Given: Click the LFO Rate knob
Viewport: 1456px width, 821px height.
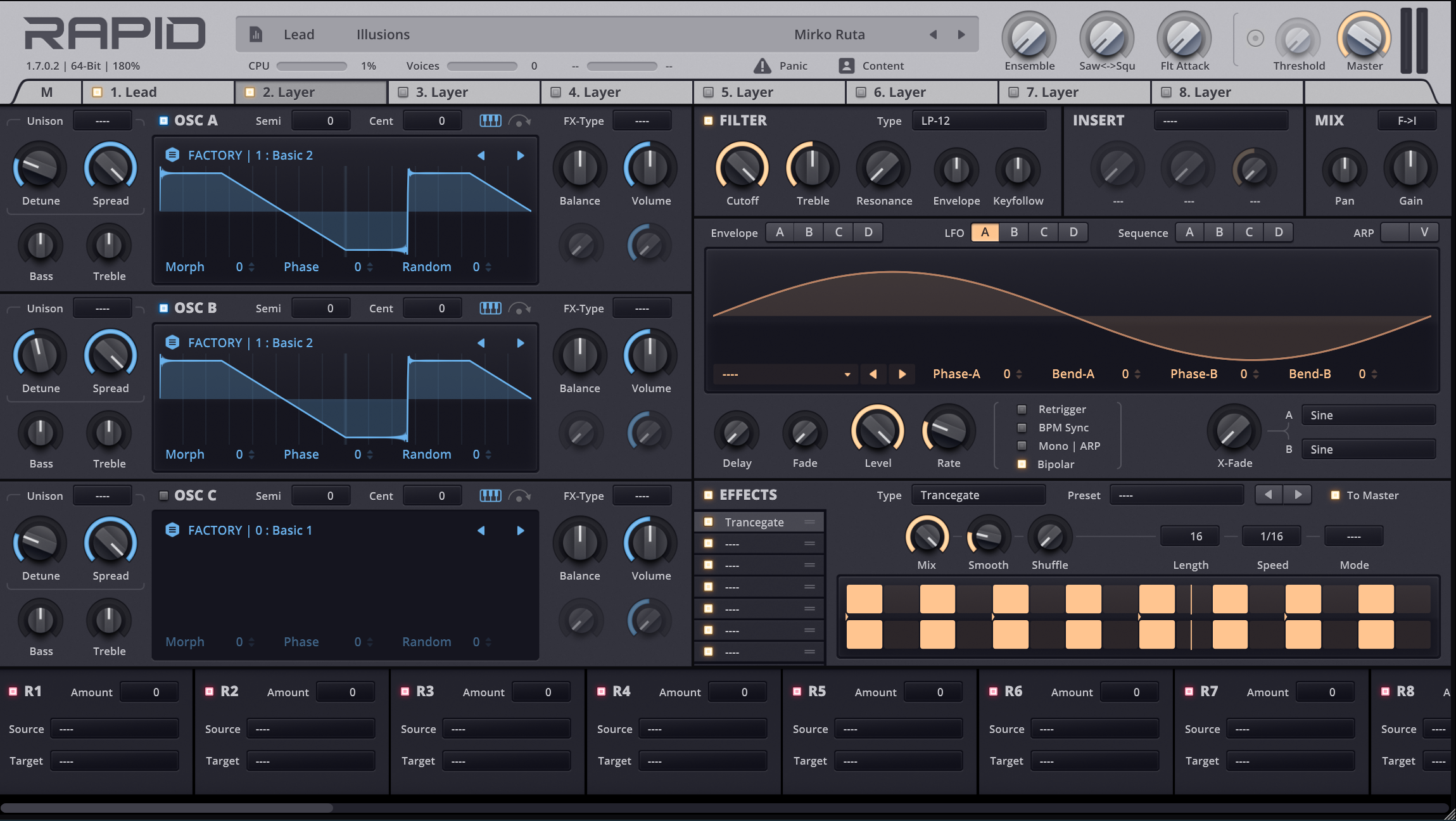Looking at the screenshot, I should [948, 431].
